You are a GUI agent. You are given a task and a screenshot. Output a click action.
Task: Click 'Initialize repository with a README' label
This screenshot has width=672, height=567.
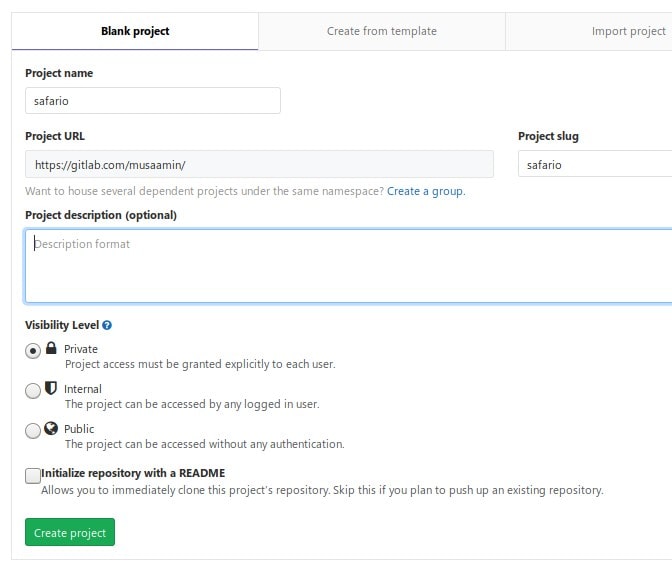pos(133,473)
